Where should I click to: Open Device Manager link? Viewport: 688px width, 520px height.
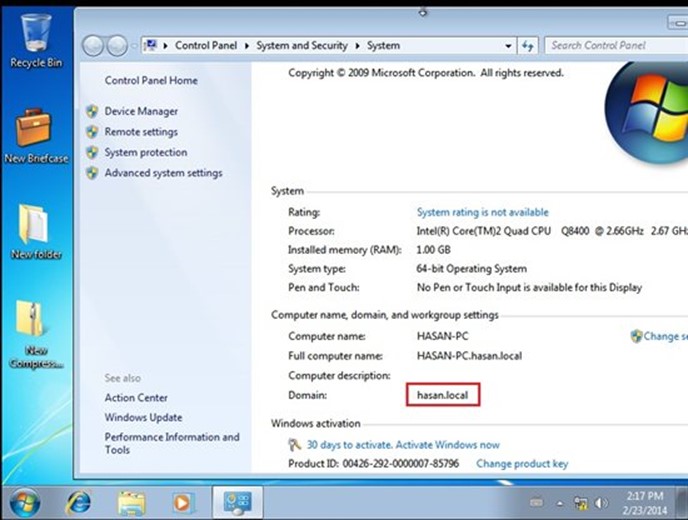(141, 111)
